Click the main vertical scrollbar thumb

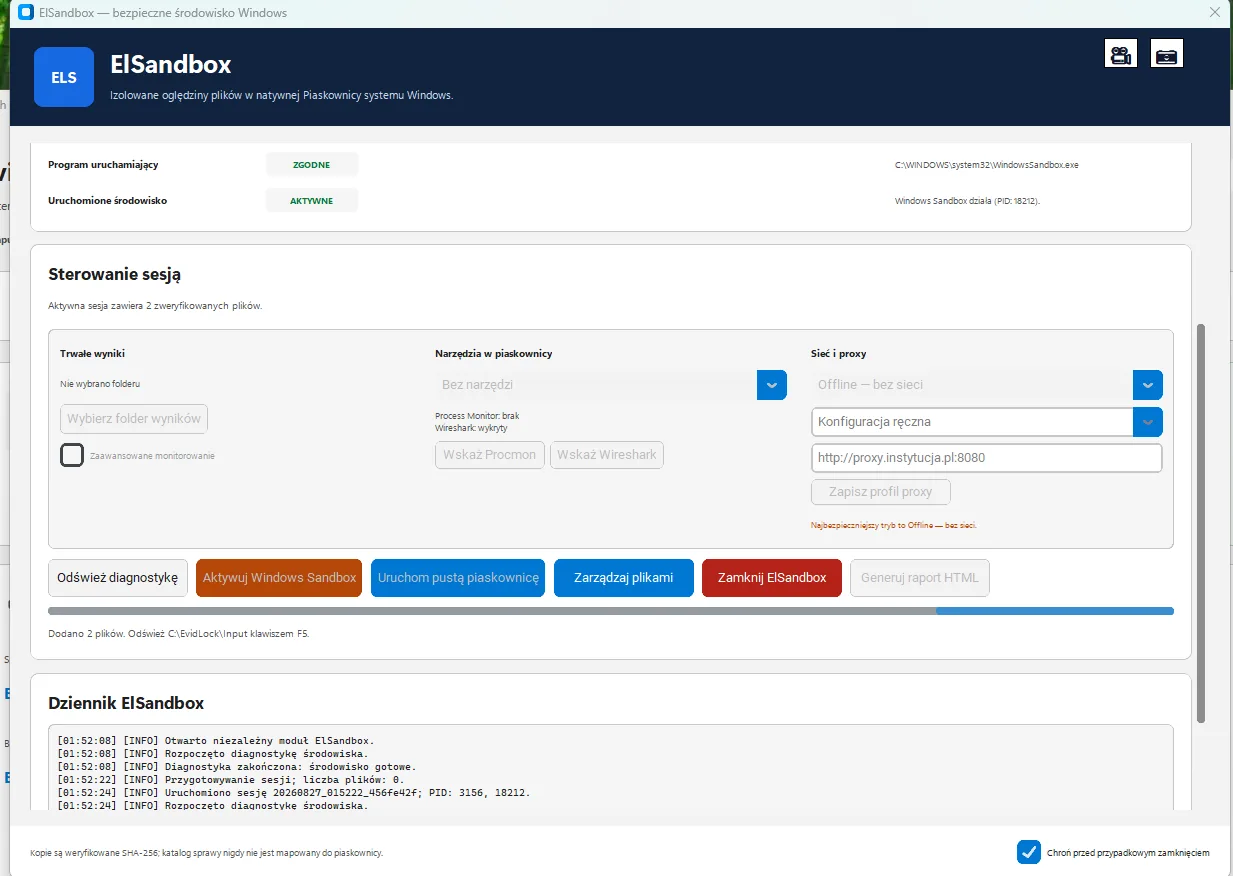1201,522
